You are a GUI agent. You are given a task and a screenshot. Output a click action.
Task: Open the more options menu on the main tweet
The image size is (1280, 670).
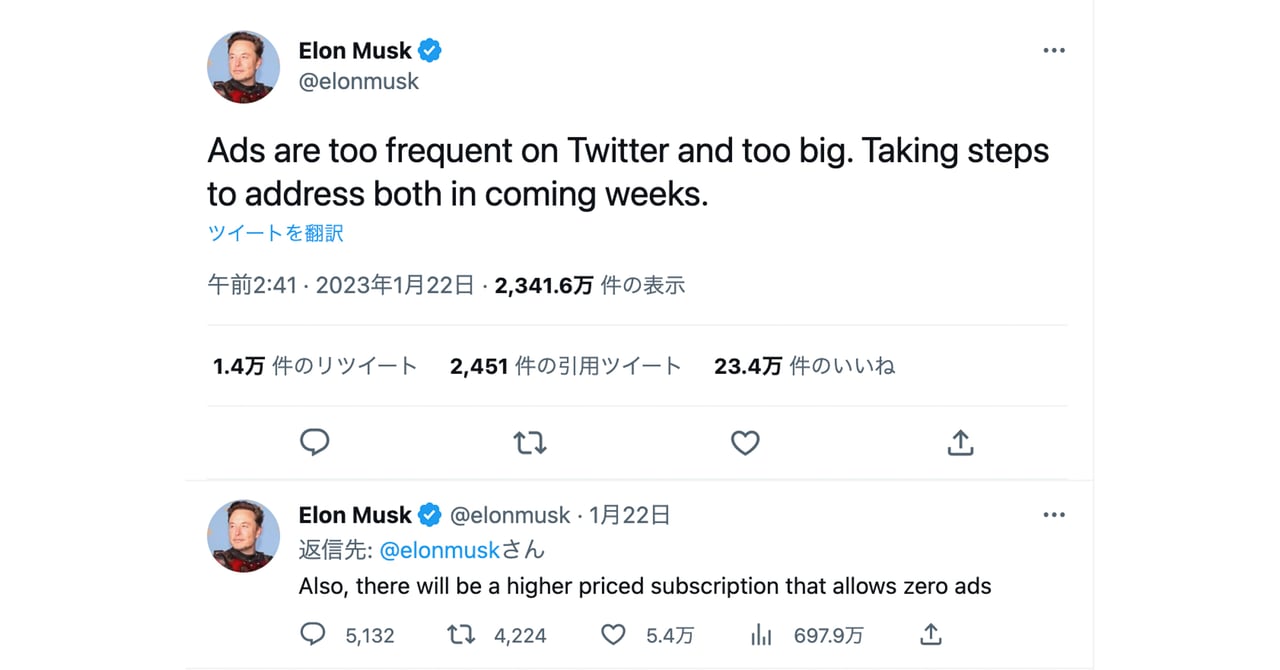(x=1053, y=49)
